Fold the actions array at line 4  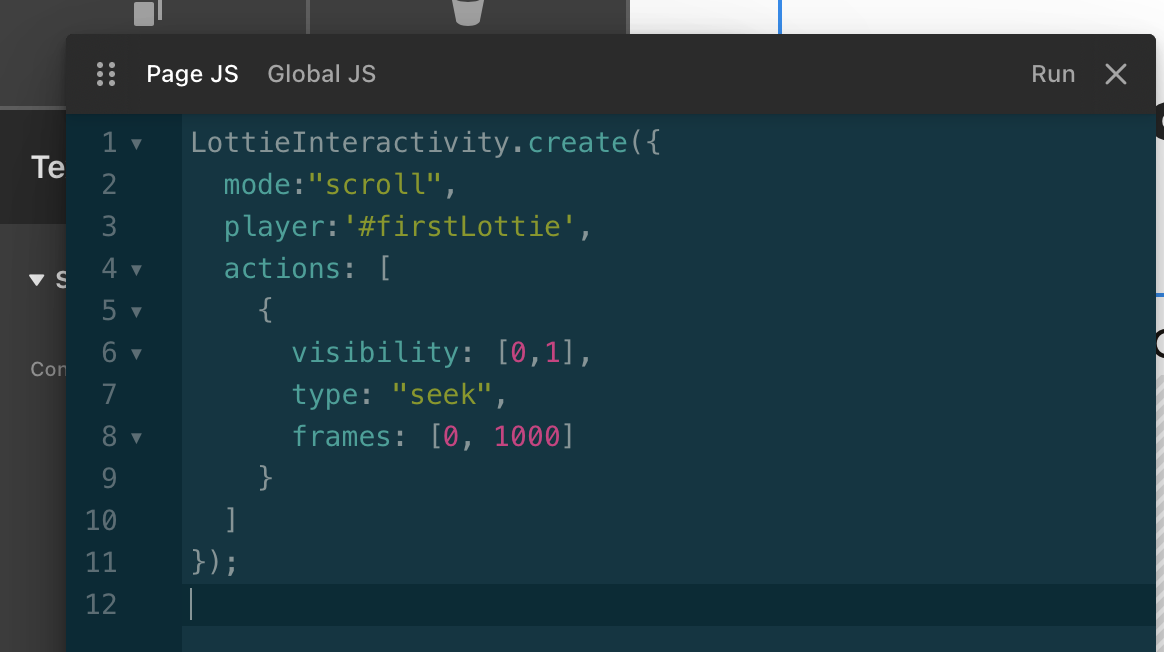136,270
